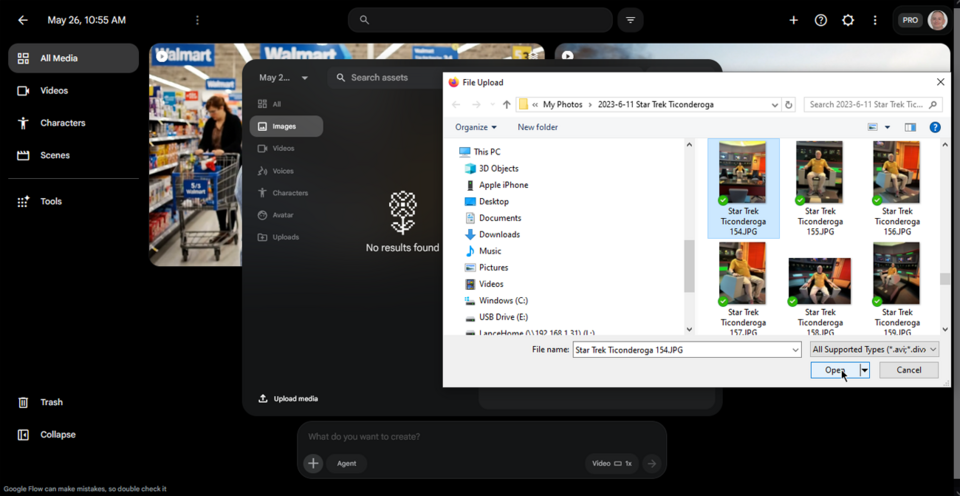The height and width of the screenshot is (496, 960).
Task: Select Voices category in asset picker
Action: coord(286,171)
